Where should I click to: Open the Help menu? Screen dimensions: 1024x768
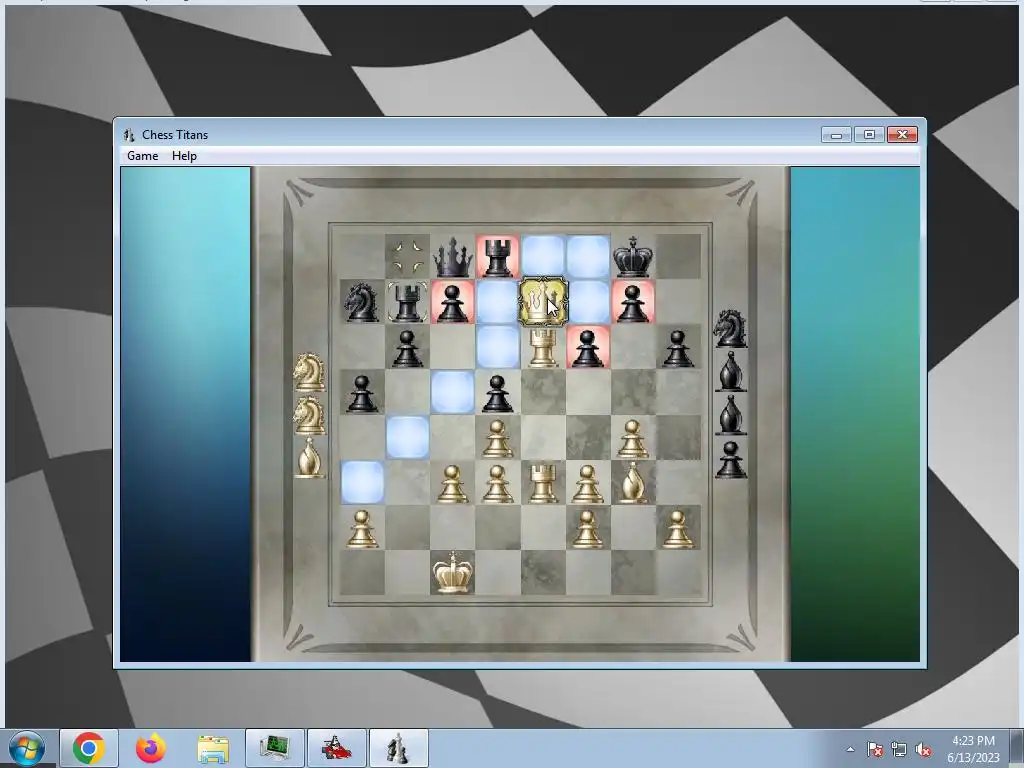(184, 155)
